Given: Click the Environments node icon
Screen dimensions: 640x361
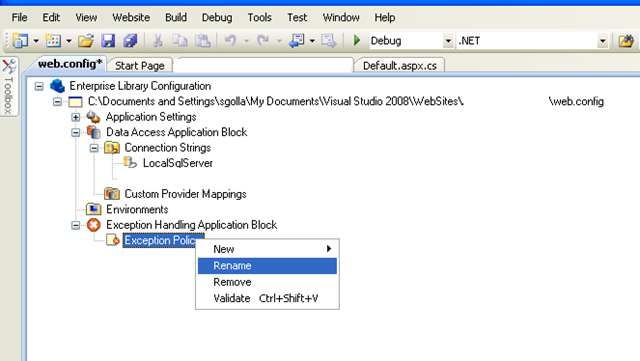Looking at the screenshot, I should pos(93,209).
